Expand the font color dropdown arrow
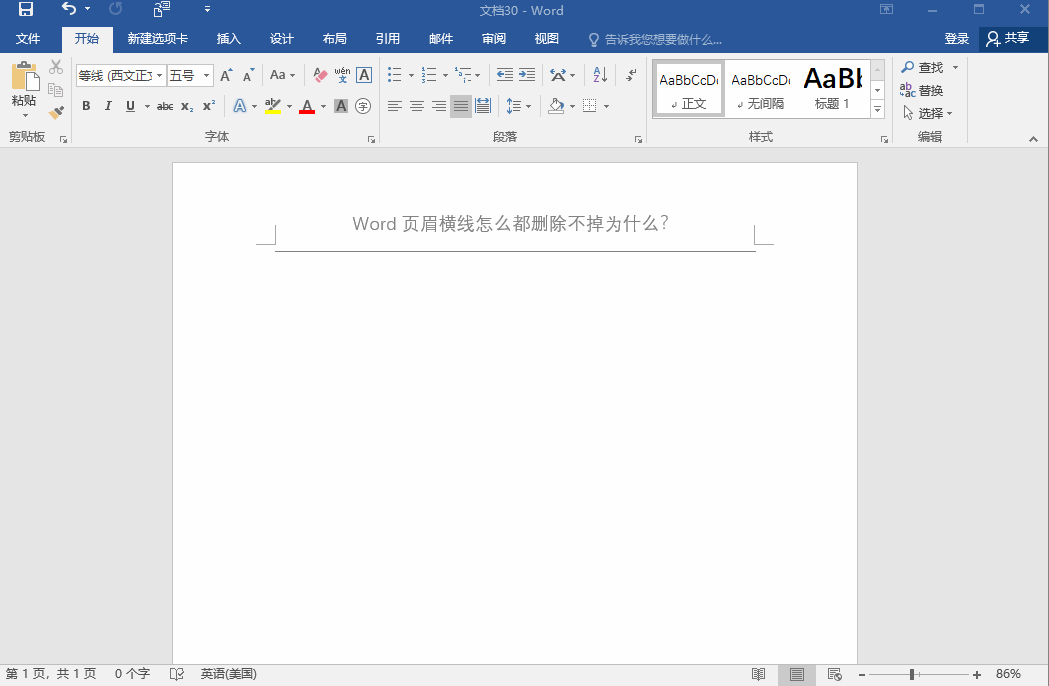Image resolution: width=1049 pixels, height=686 pixels. [x=324, y=106]
